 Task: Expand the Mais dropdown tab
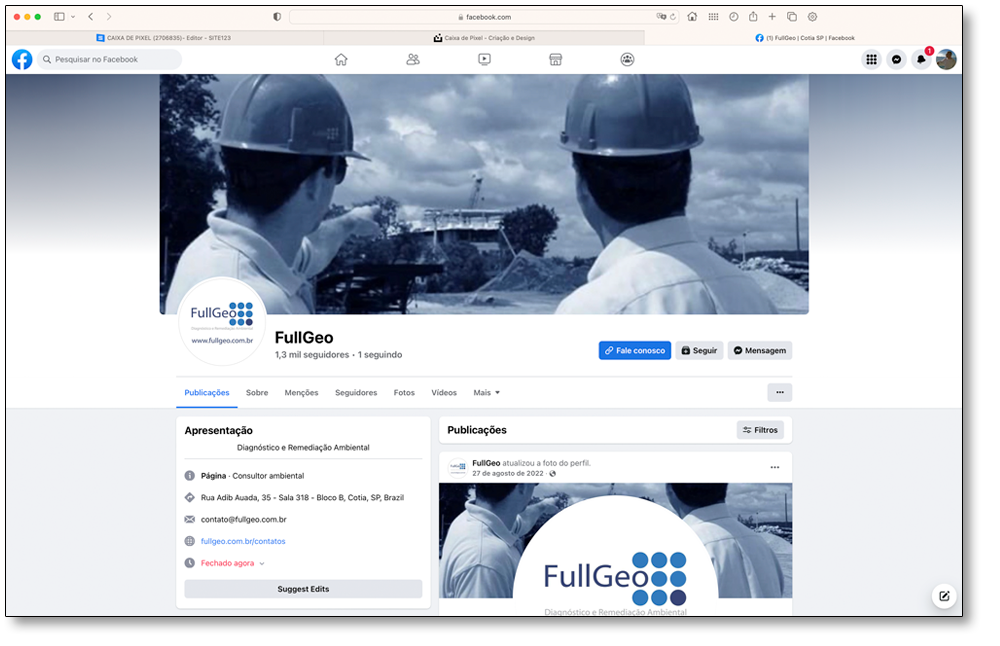click(x=487, y=393)
